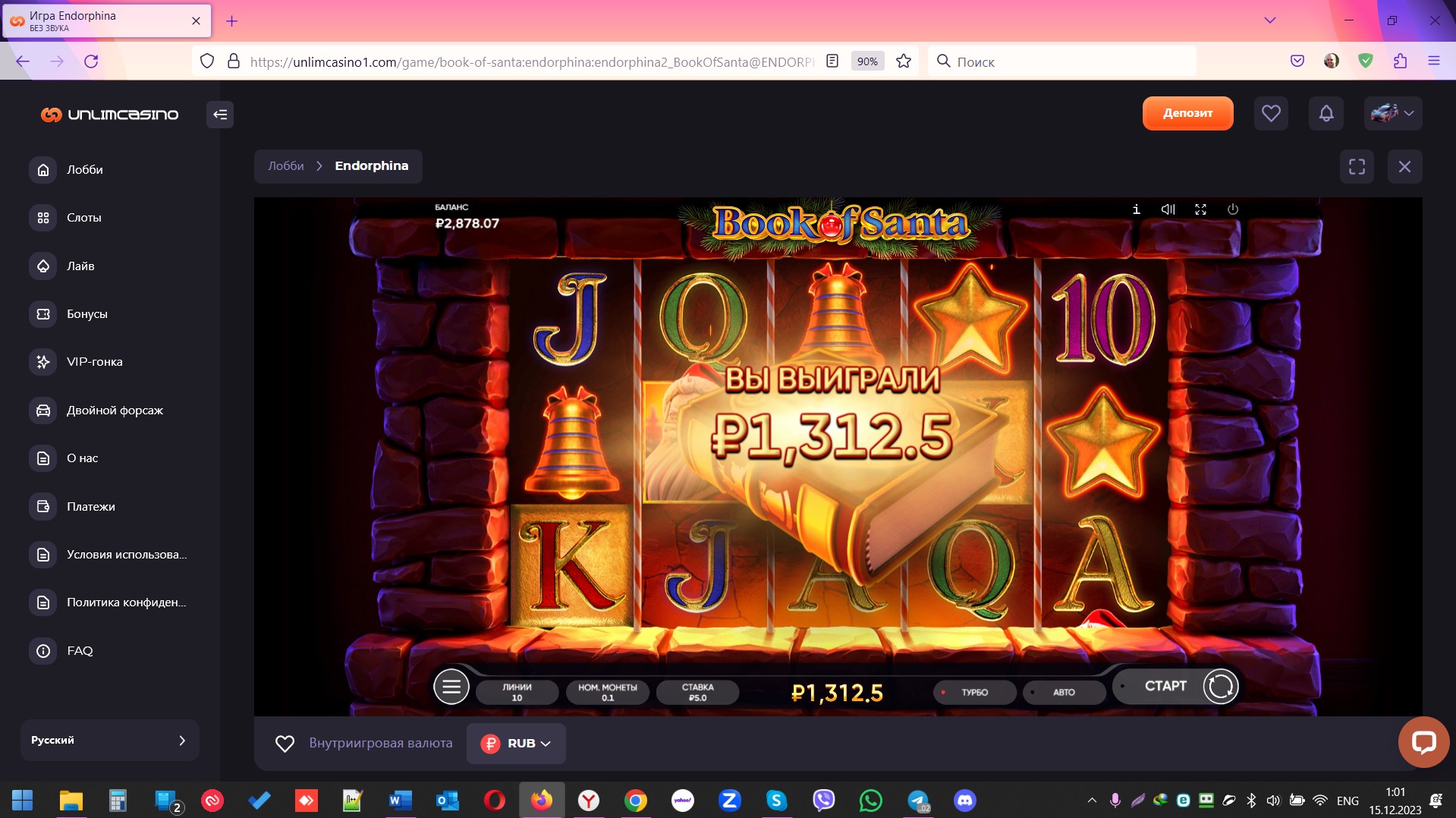Open the RUB currency dropdown
The height and width of the screenshot is (818, 1456).
tap(516, 744)
